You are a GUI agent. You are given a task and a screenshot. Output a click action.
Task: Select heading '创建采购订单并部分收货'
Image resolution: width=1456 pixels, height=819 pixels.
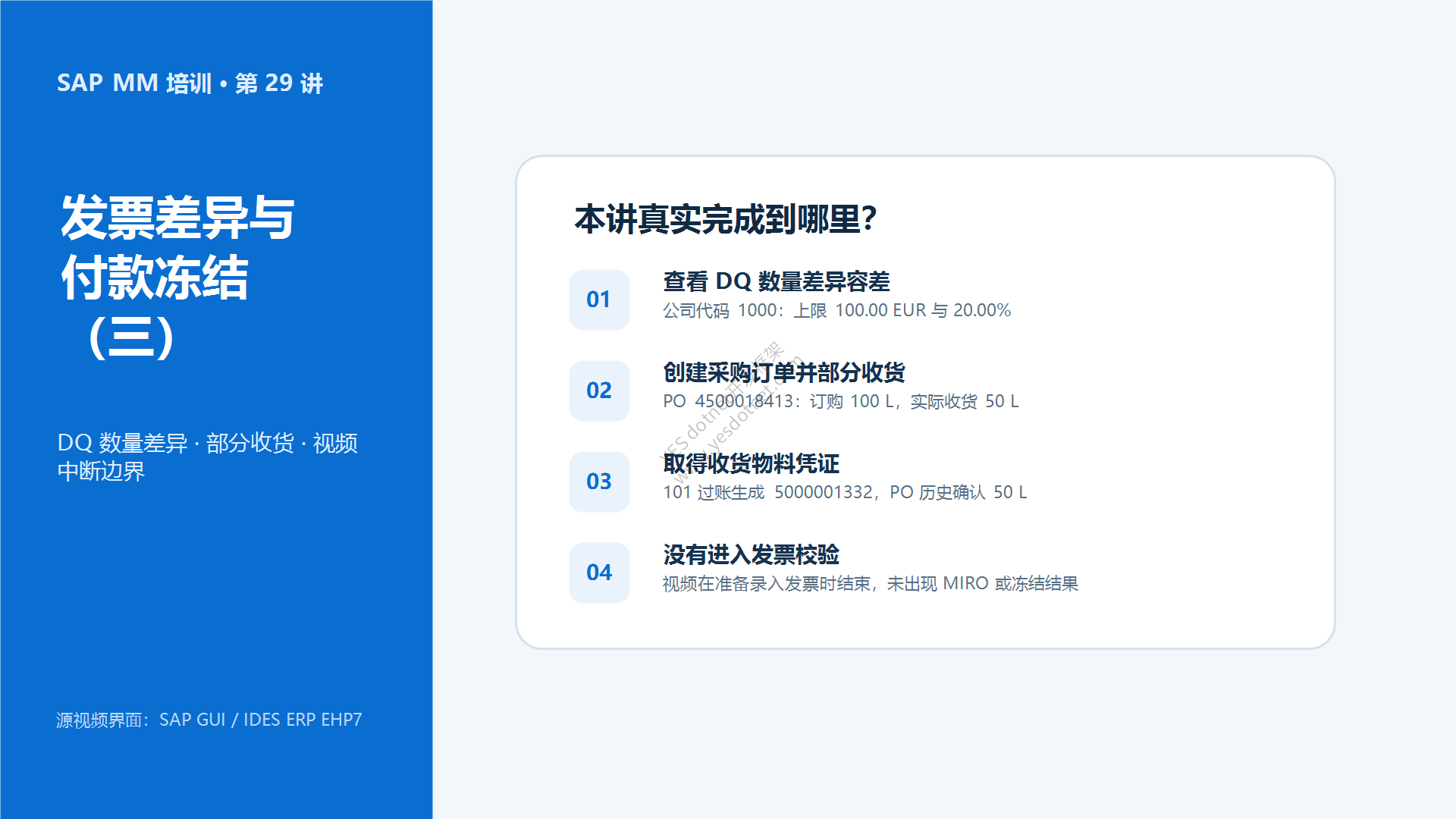[x=783, y=372]
